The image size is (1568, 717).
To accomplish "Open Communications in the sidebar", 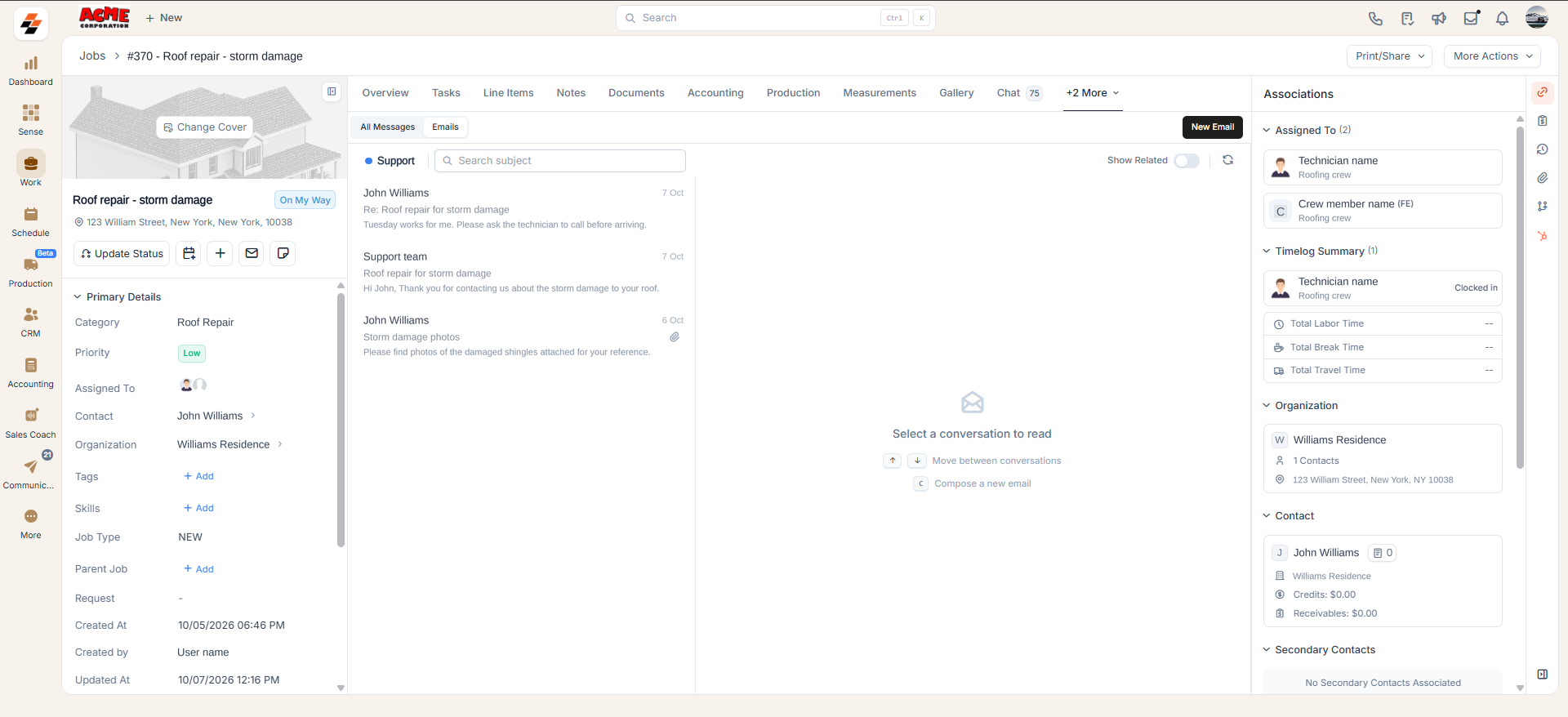I will click(x=31, y=474).
